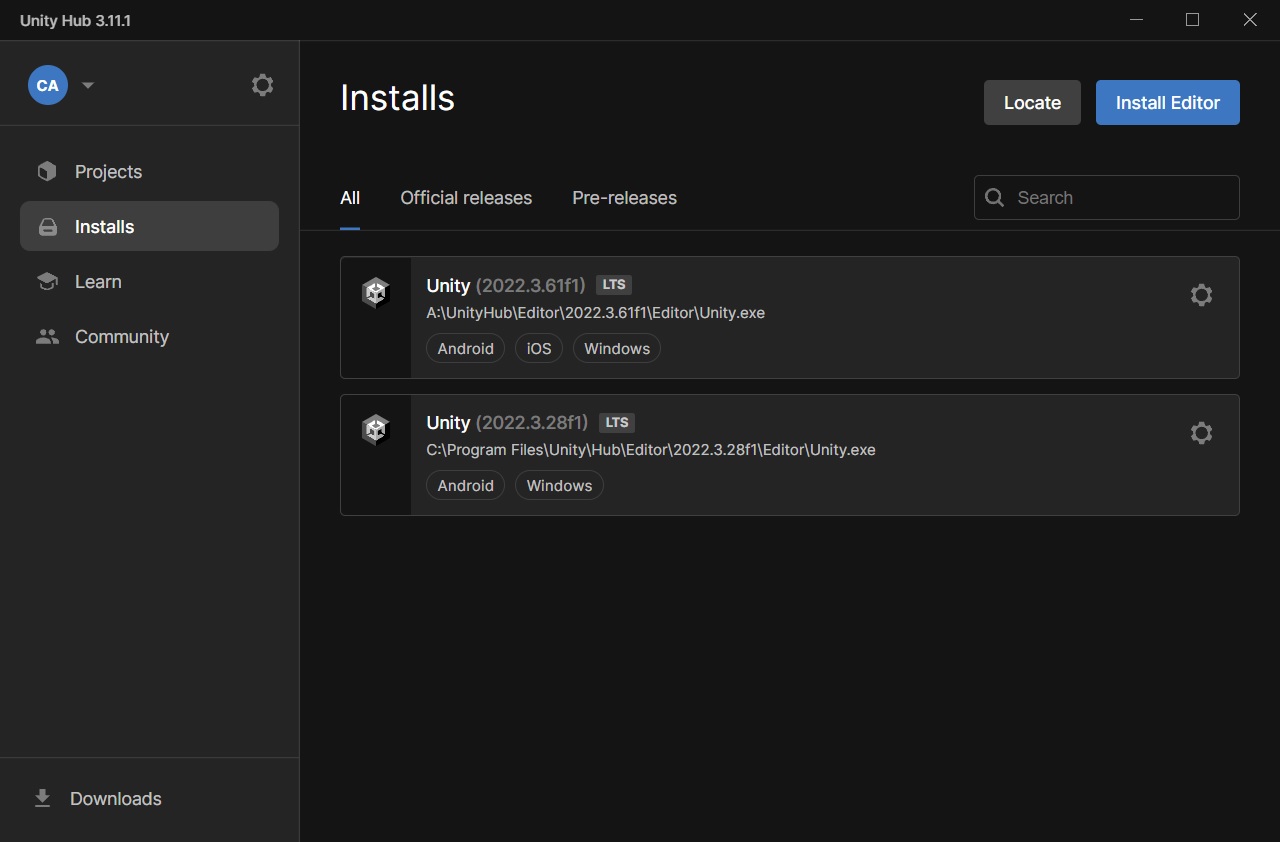
Task: Close the Unity Hub window
Action: tap(1250, 20)
